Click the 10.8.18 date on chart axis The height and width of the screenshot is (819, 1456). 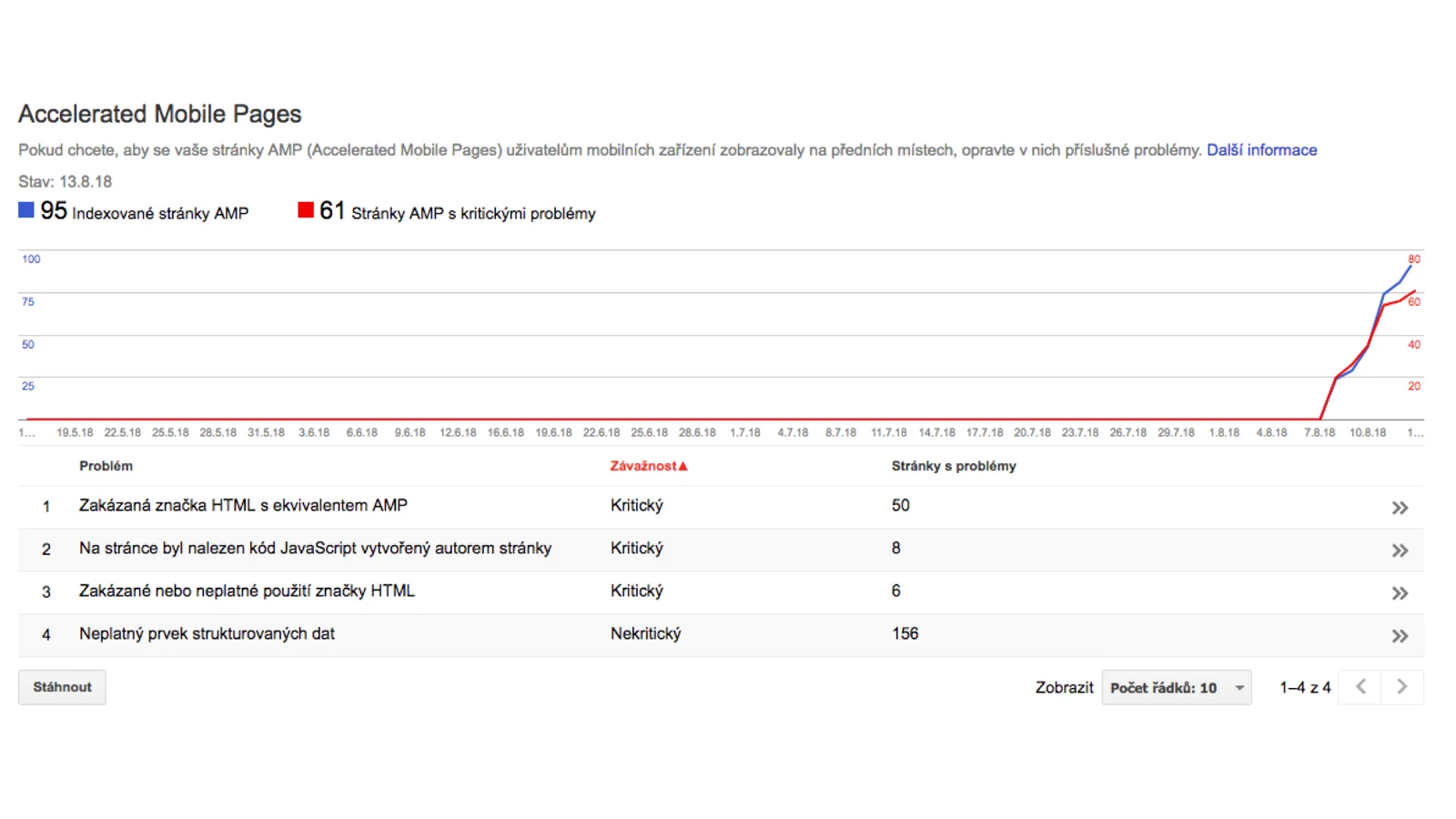[1367, 432]
